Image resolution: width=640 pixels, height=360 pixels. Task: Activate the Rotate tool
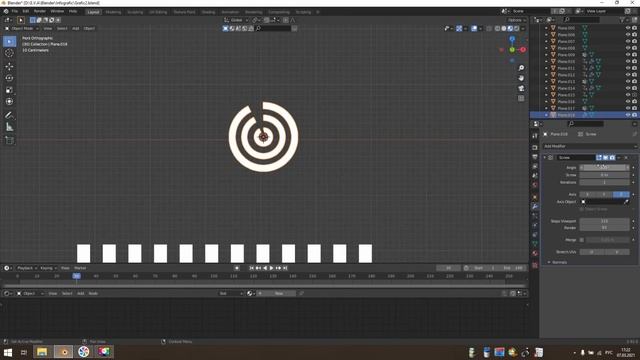click(9, 78)
